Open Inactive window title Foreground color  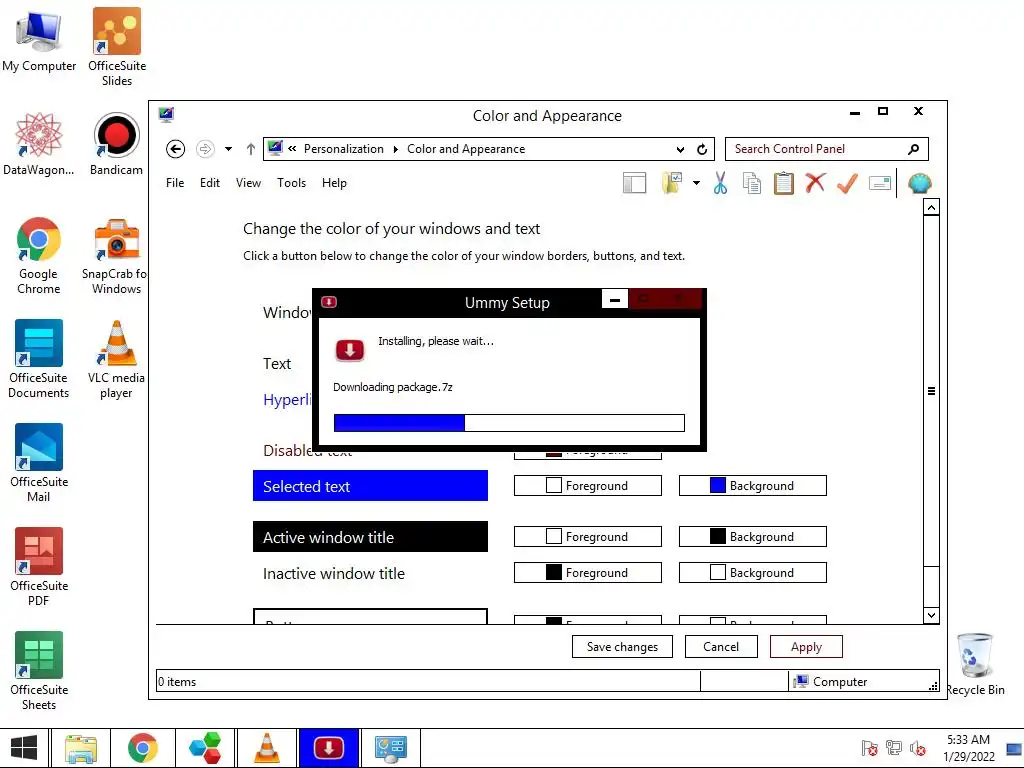588,572
